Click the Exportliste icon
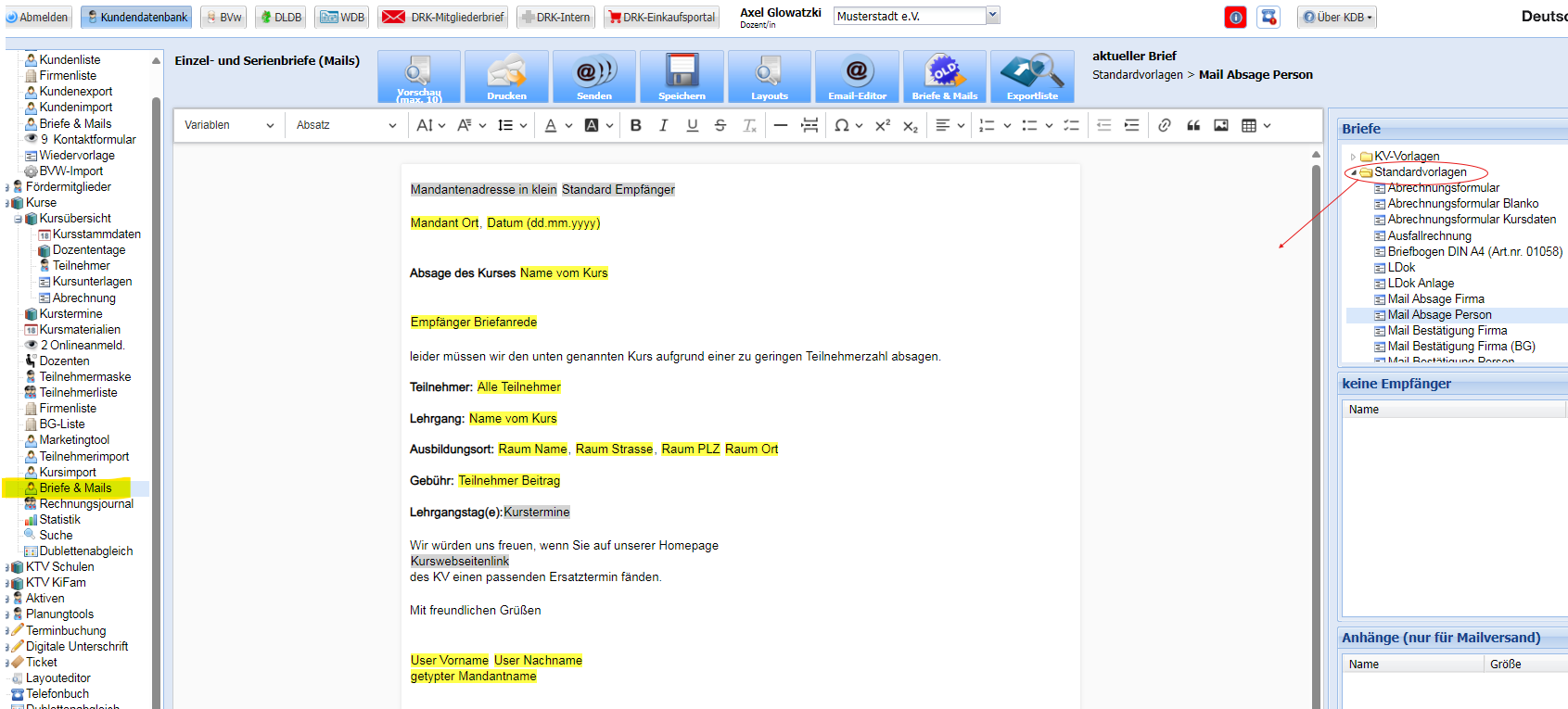The width and height of the screenshot is (1568, 709). [1032, 76]
